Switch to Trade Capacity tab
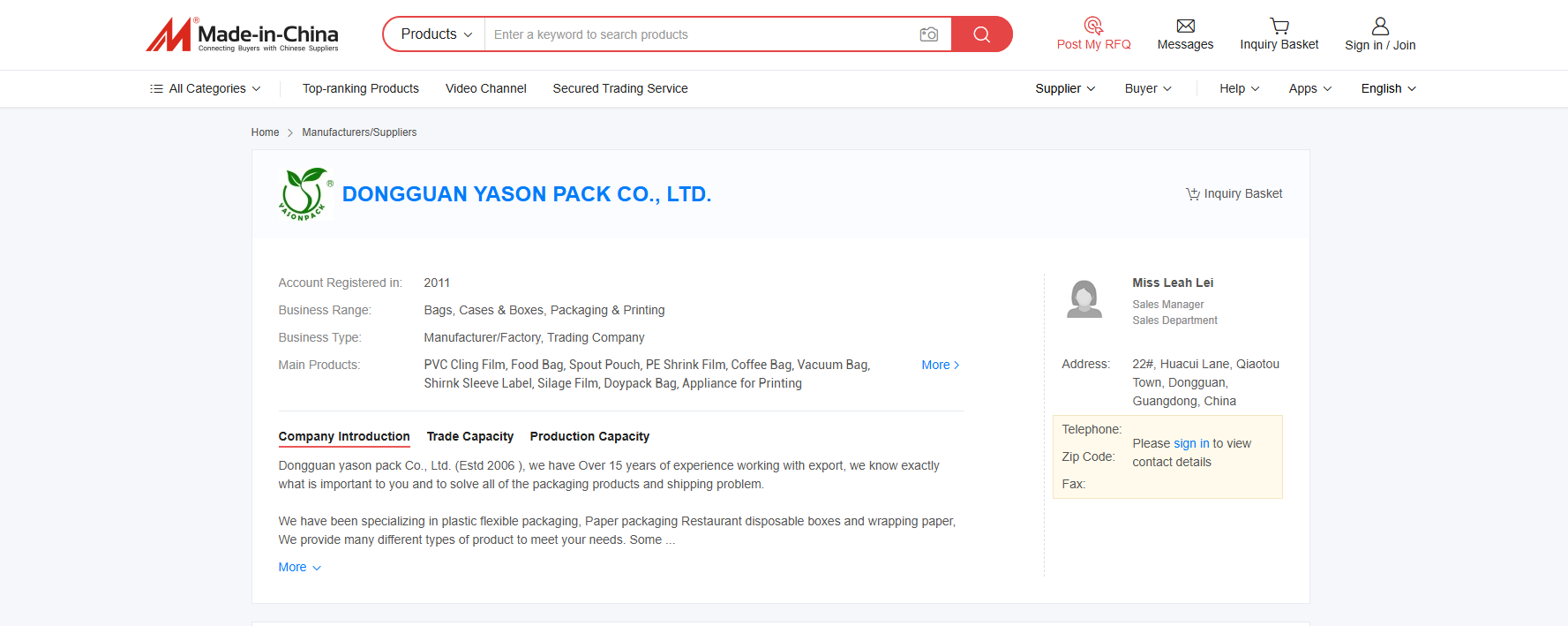Screen dimensions: 1568x626 469,436
